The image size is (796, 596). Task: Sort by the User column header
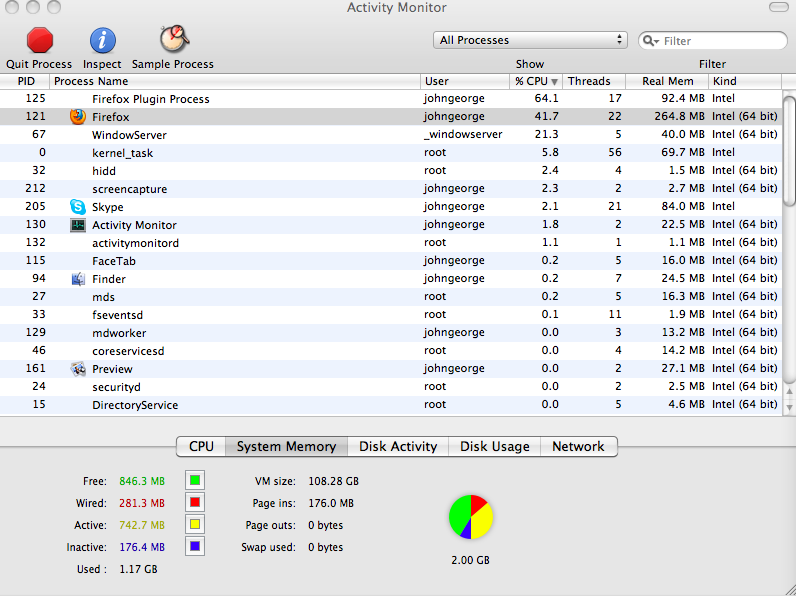(x=465, y=81)
